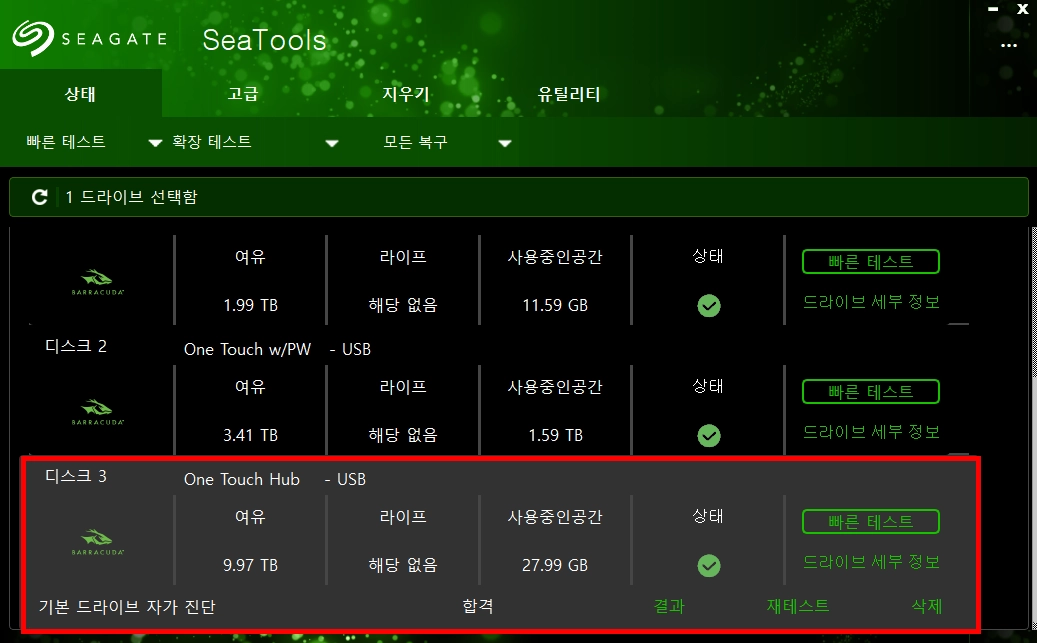Screen dimensions: 1037x643
Task: Run 빠른 테스트 on One Touch w/PW
Action: 870,392
